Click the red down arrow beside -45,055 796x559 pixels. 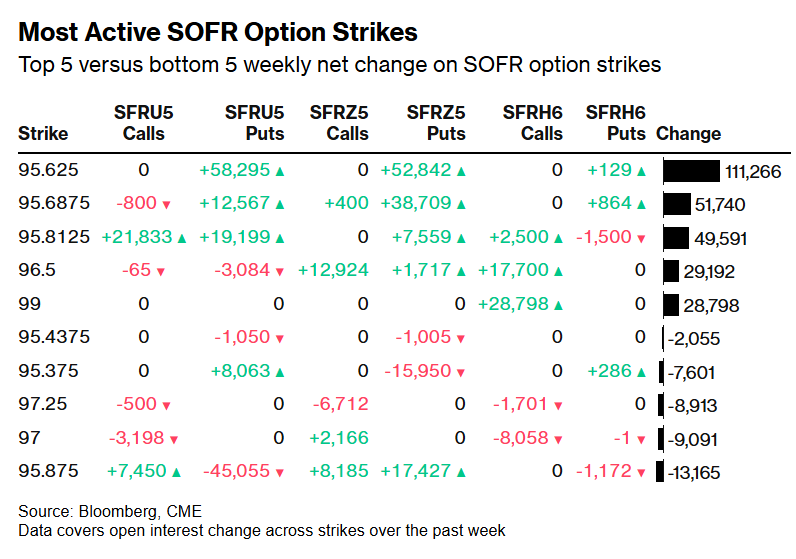point(280,472)
